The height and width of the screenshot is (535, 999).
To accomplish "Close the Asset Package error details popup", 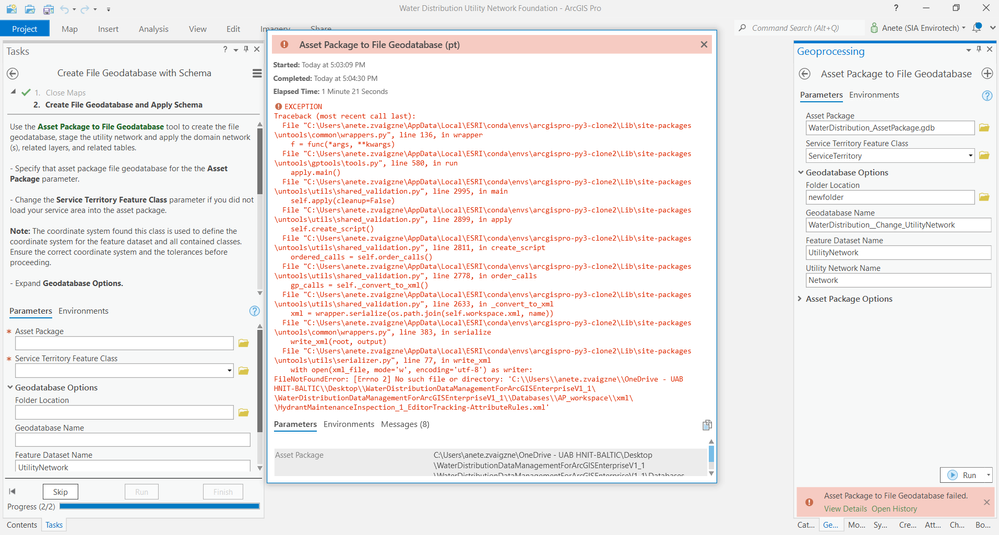I will (x=703, y=45).
